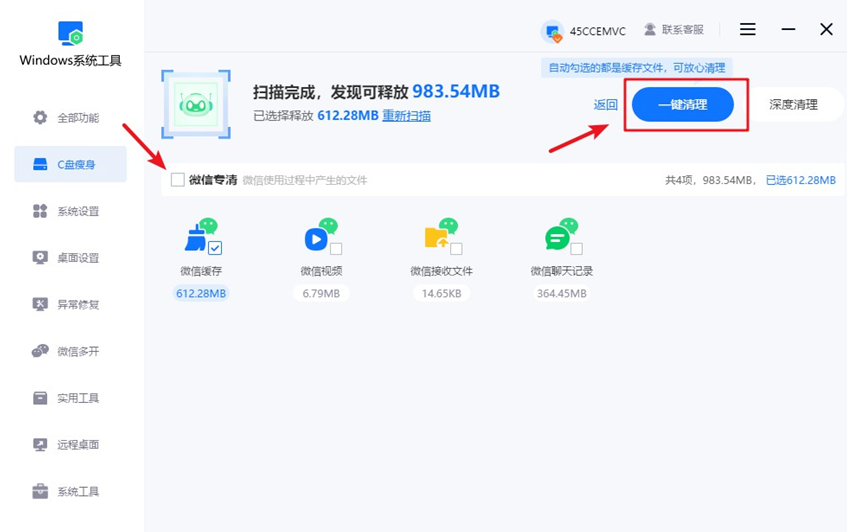Click the 微信接收文件 label
Viewport: 847px width, 532px height.
pyautogui.click(x=441, y=271)
